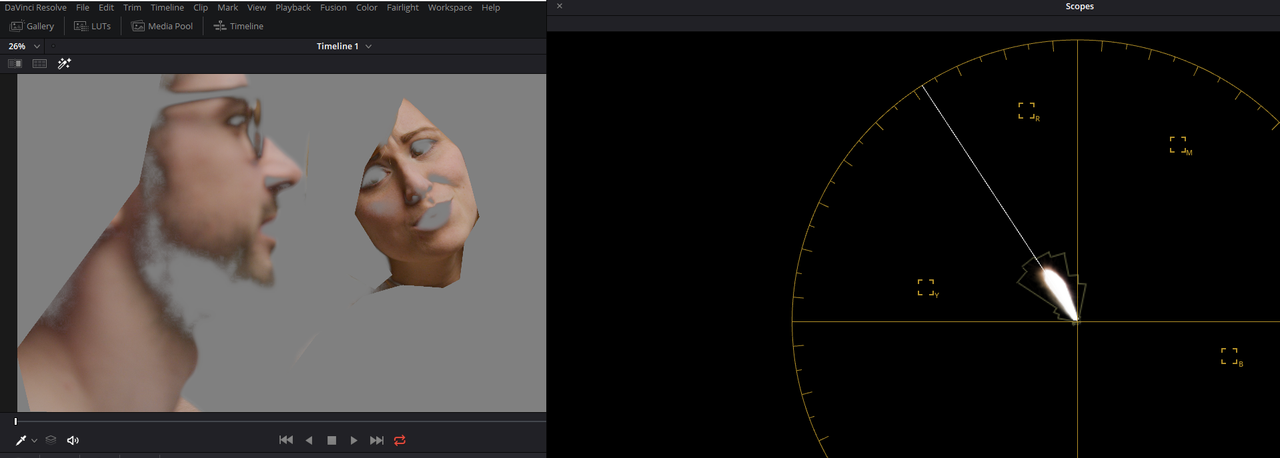
Task: Toggle the image wipe view icon
Action: pyautogui.click(x=15, y=63)
